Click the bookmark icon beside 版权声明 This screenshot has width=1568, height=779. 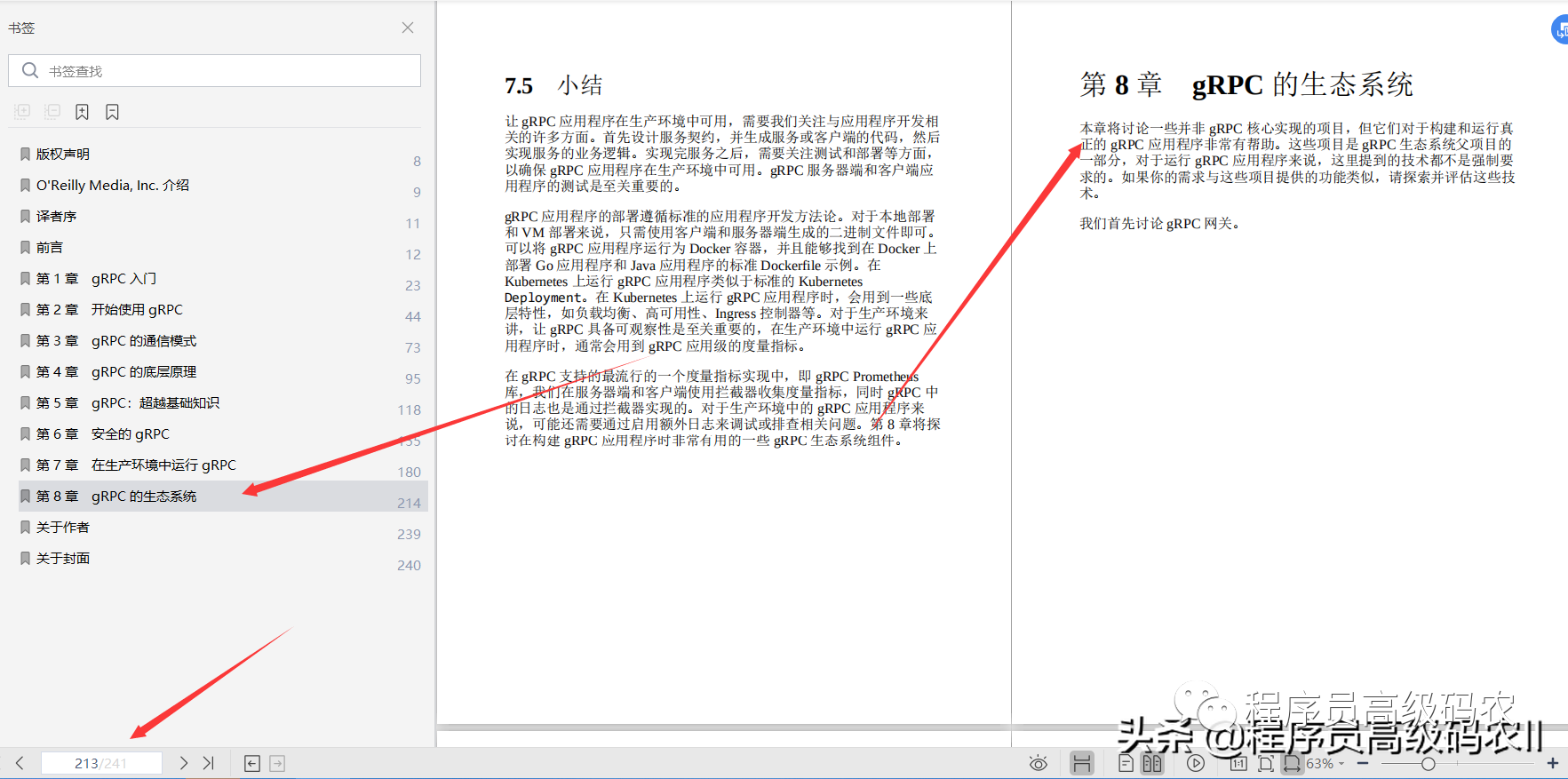25,154
